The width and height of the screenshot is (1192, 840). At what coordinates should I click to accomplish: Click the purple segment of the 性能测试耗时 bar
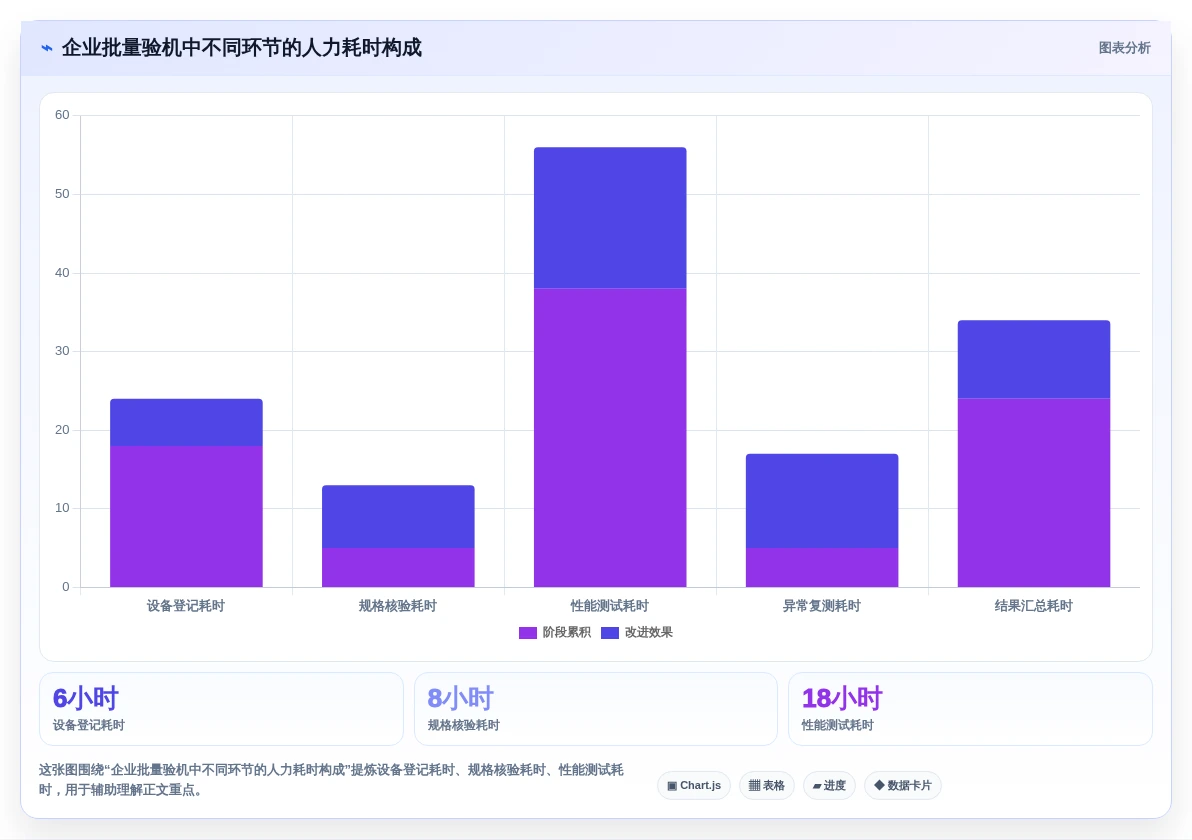tap(610, 438)
